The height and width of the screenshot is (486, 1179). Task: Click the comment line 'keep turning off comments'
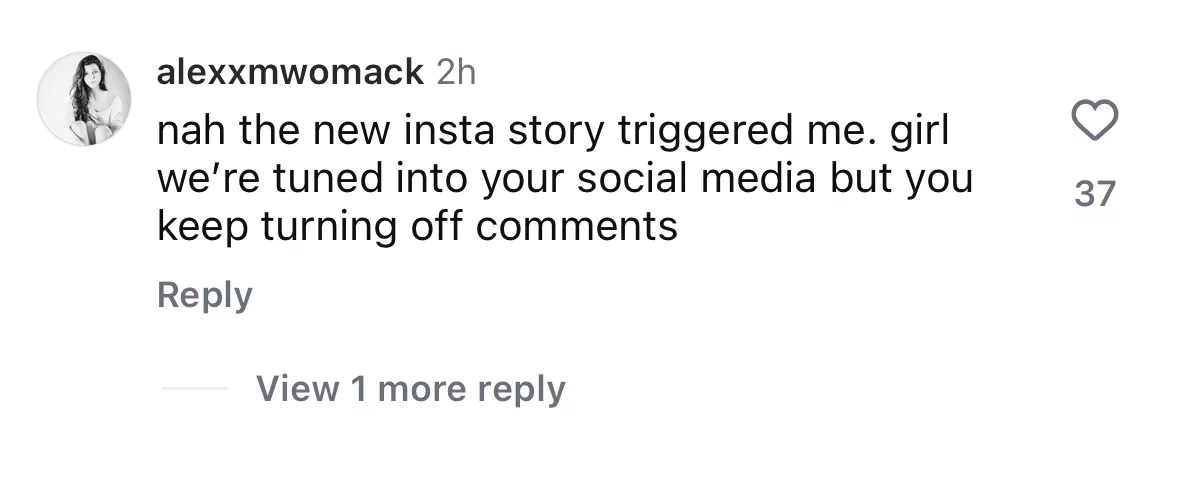click(x=417, y=227)
